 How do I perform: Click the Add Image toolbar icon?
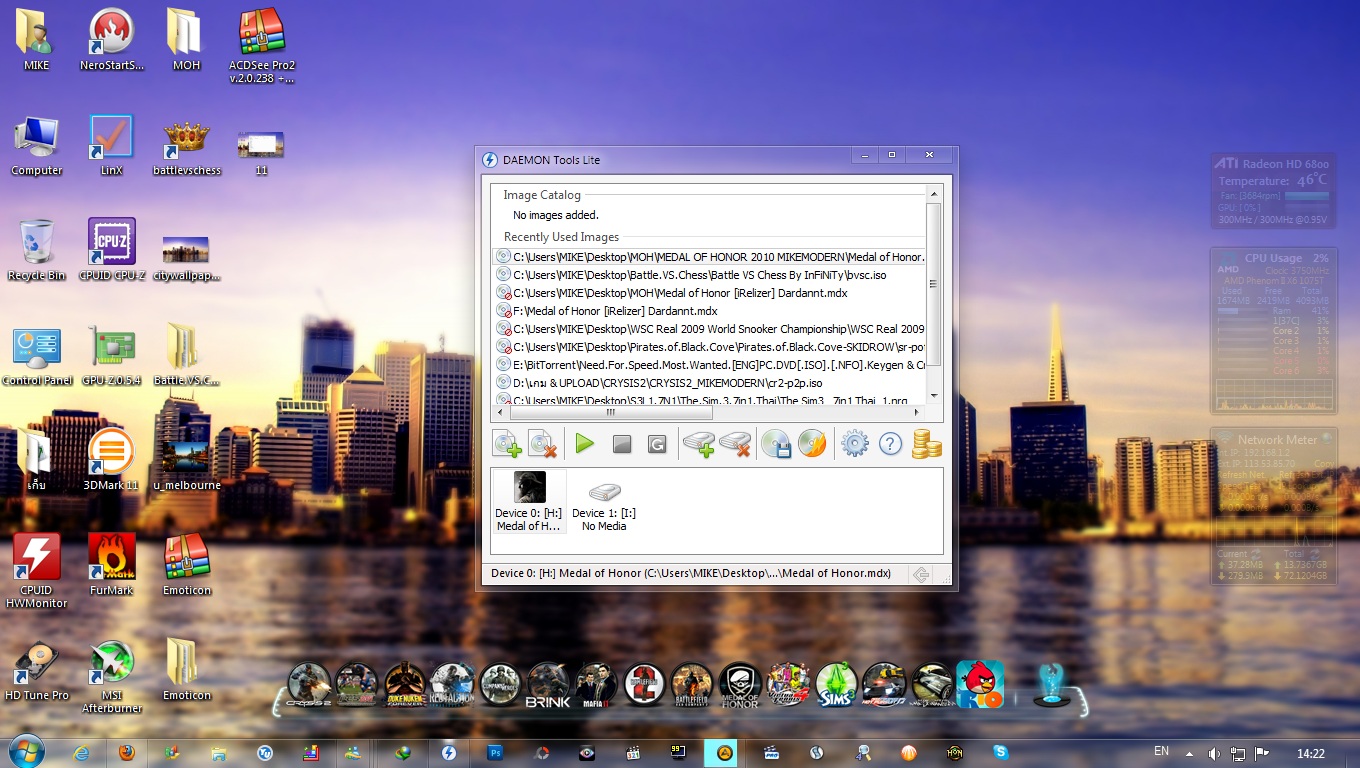507,443
